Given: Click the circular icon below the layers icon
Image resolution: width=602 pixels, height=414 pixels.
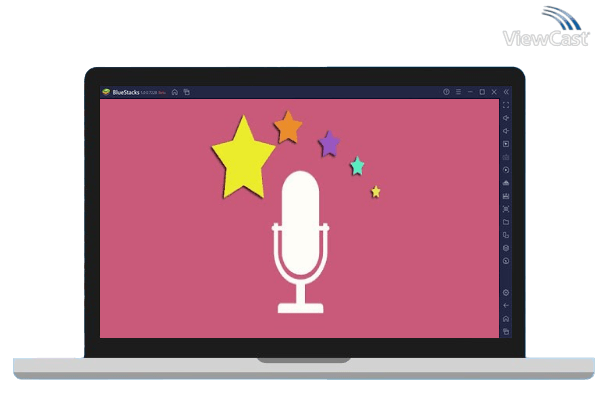Looking at the screenshot, I should tap(506, 261).
